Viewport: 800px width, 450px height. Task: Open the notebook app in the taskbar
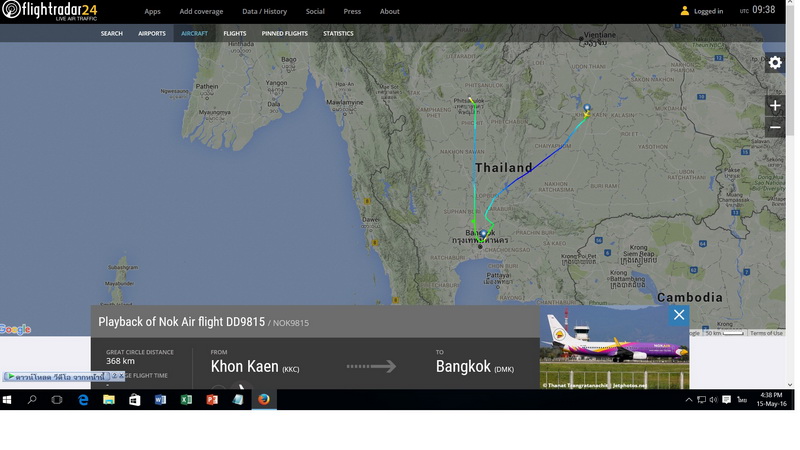point(238,399)
